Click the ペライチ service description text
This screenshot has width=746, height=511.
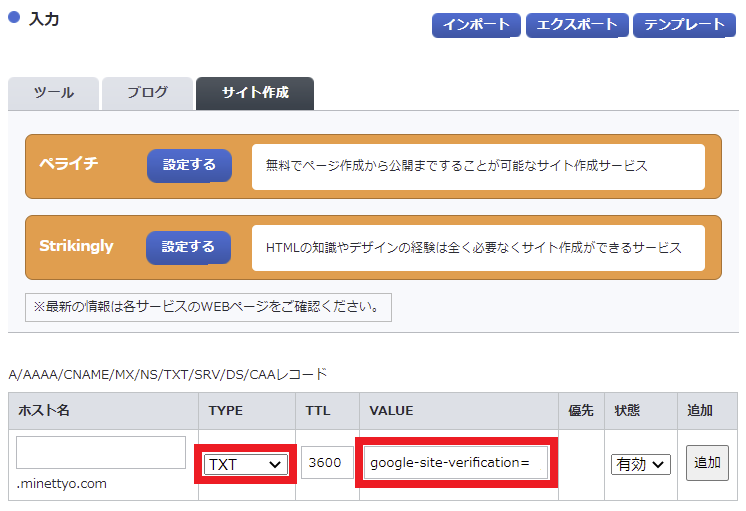tap(457, 166)
